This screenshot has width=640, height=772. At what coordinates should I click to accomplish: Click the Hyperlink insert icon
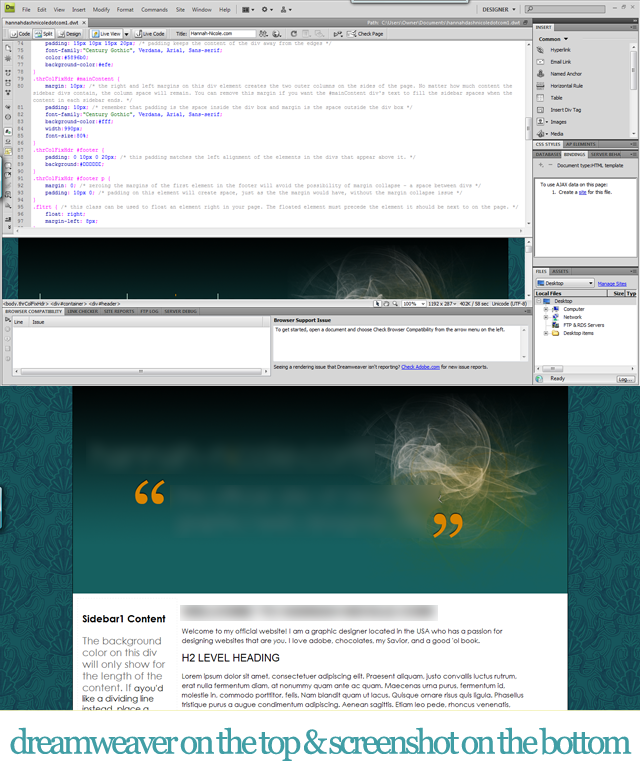(541, 50)
